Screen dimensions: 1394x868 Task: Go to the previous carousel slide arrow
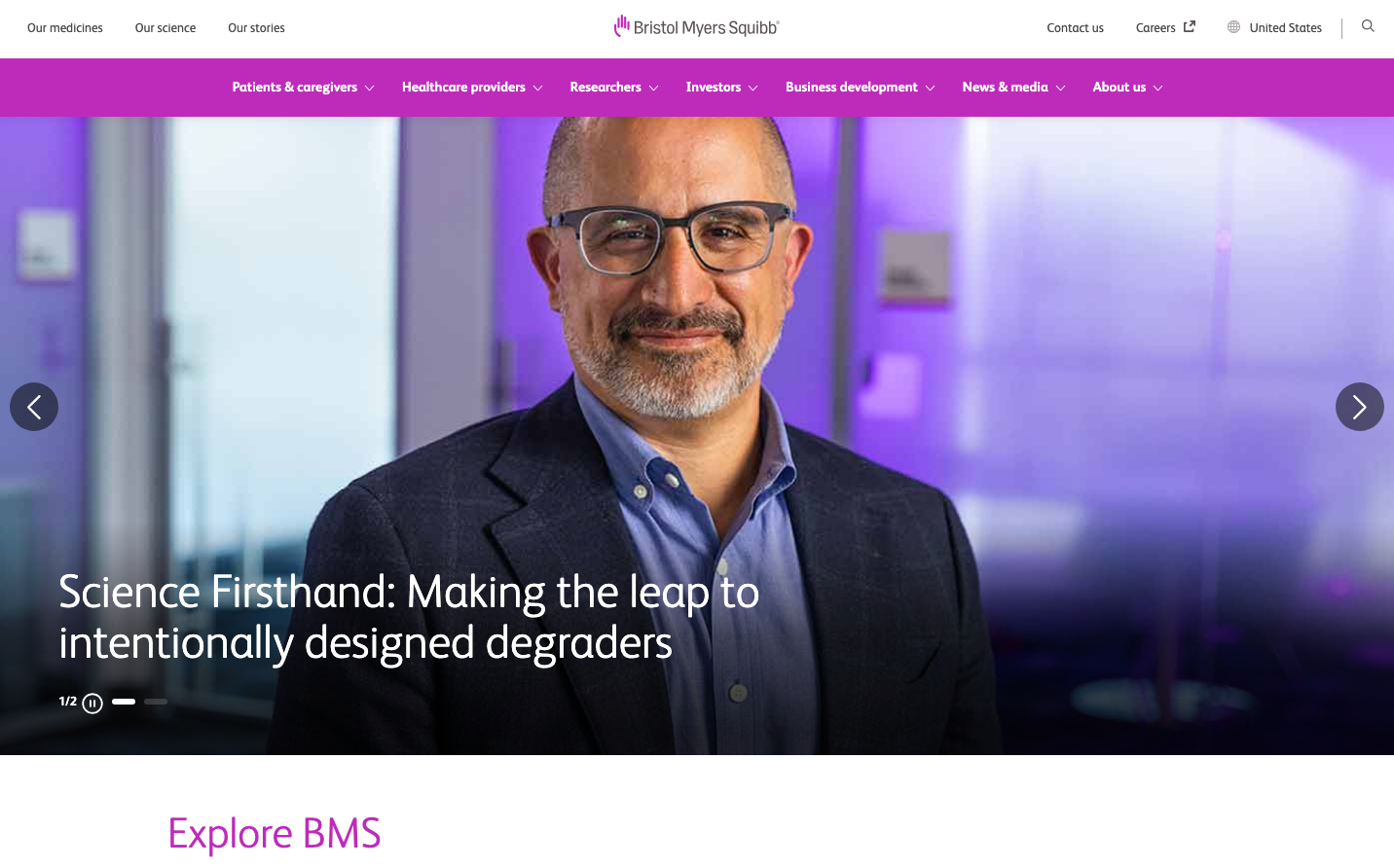point(34,407)
